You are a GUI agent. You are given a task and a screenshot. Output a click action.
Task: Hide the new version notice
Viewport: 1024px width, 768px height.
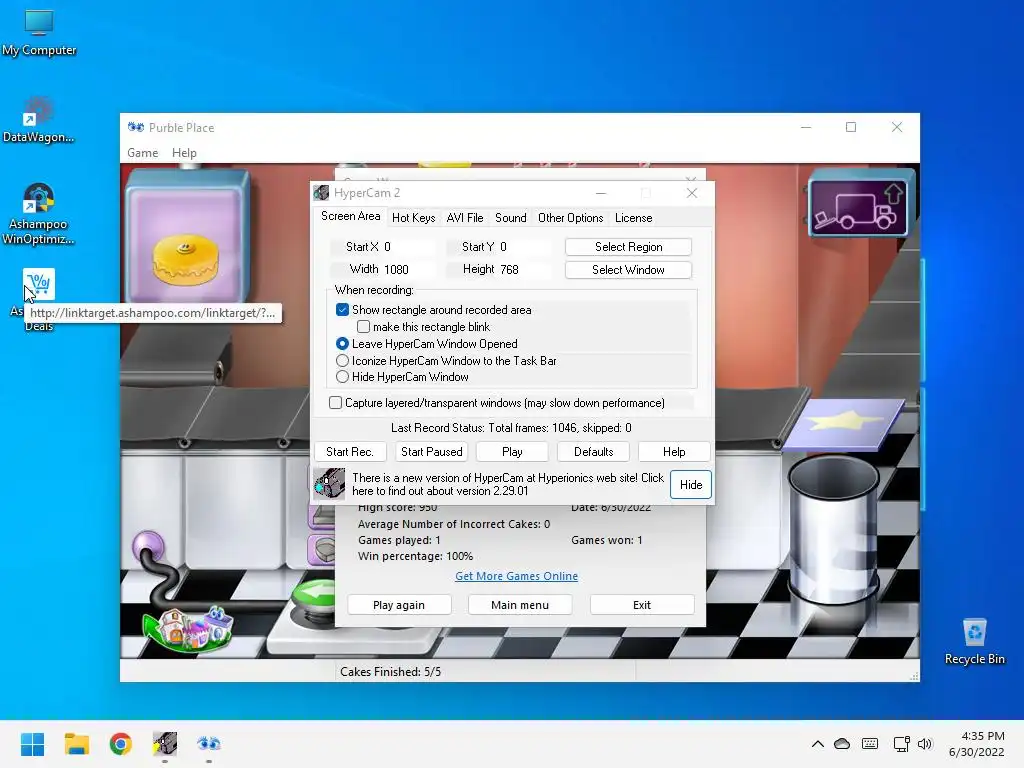tap(691, 485)
